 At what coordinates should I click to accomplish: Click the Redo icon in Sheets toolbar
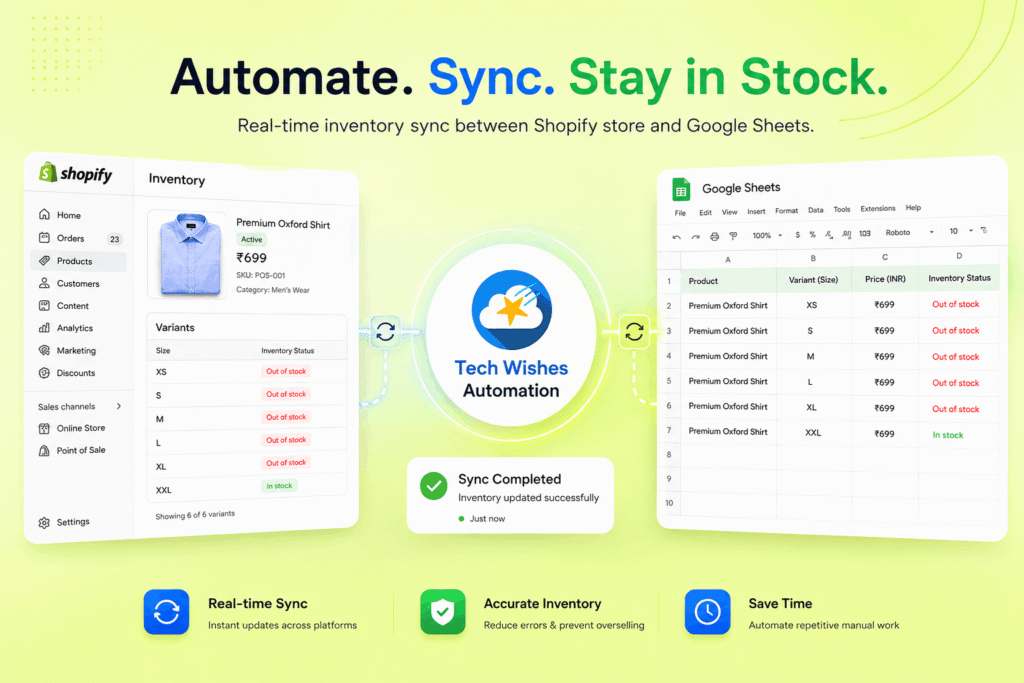(696, 236)
